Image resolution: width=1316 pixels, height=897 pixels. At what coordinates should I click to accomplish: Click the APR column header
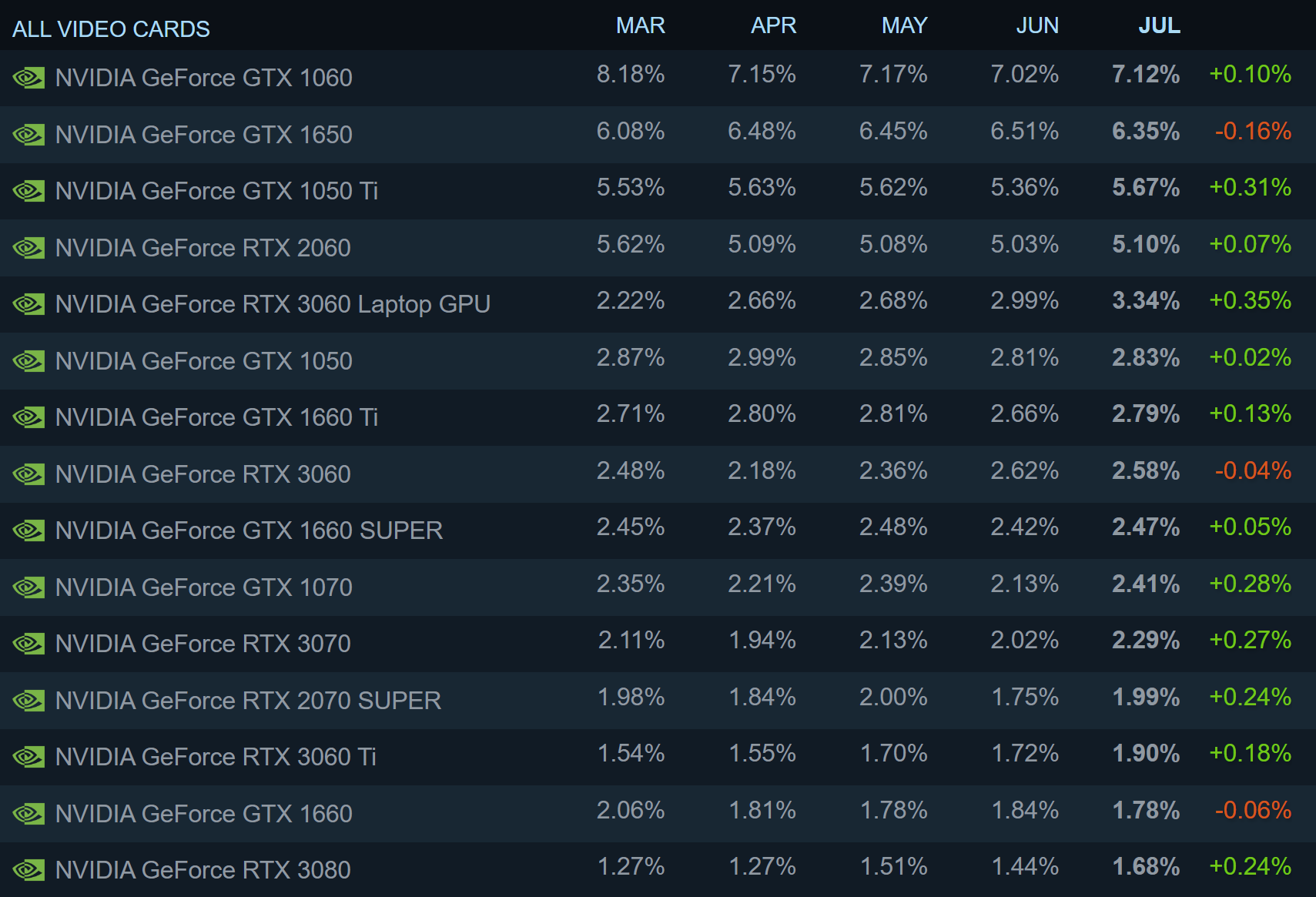[773, 25]
